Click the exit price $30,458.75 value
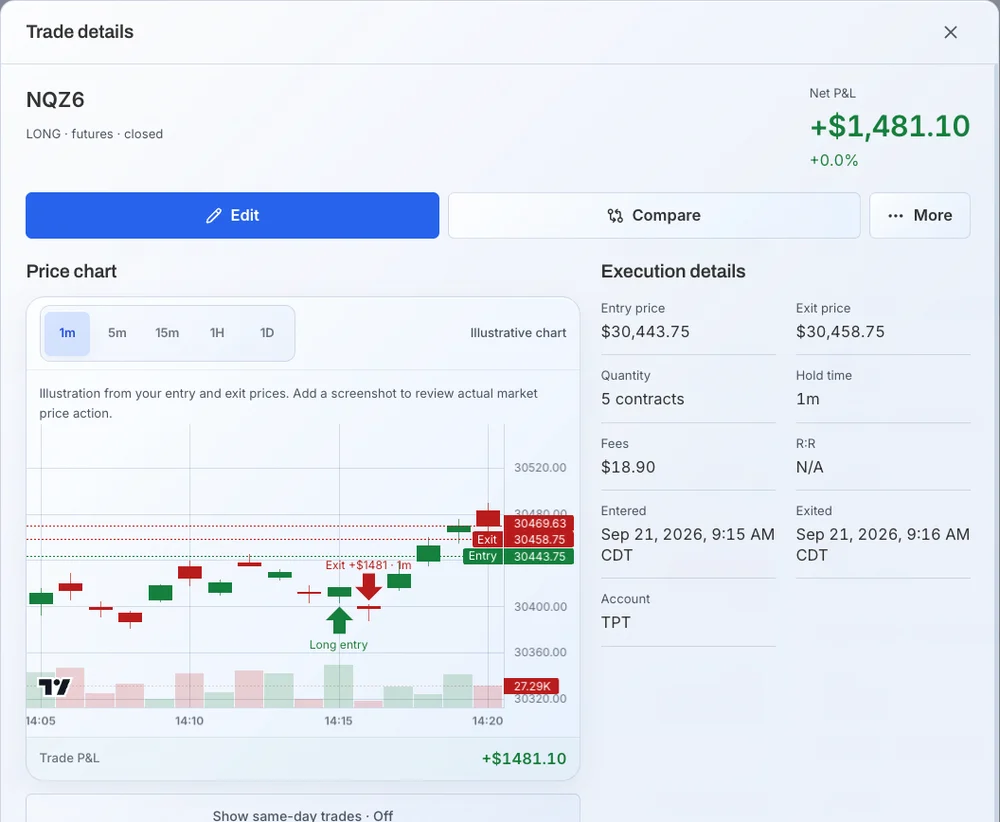The height and width of the screenshot is (822, 1000). click(x=840, y=332)
